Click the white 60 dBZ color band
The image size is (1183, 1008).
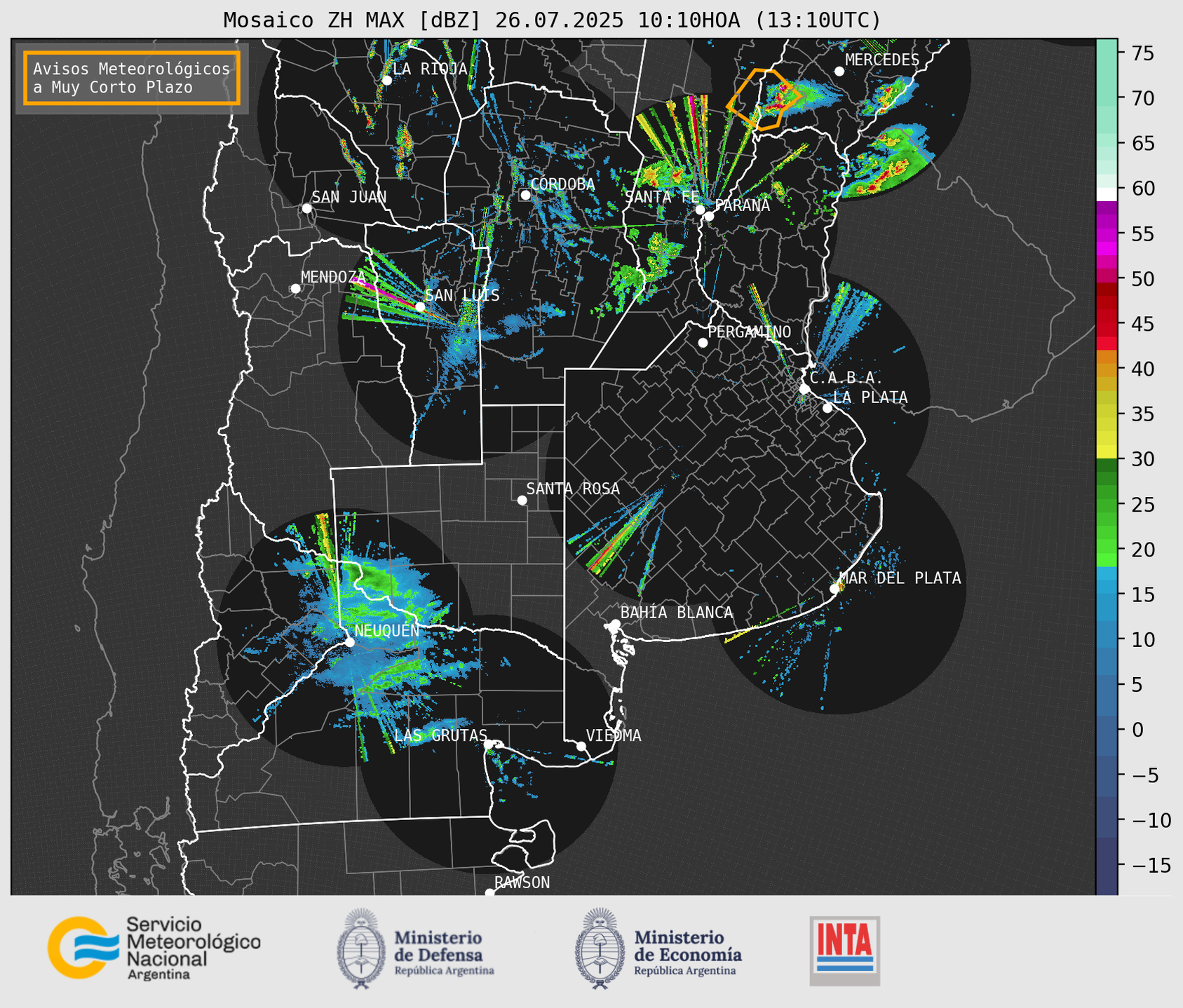point(1107,193)
